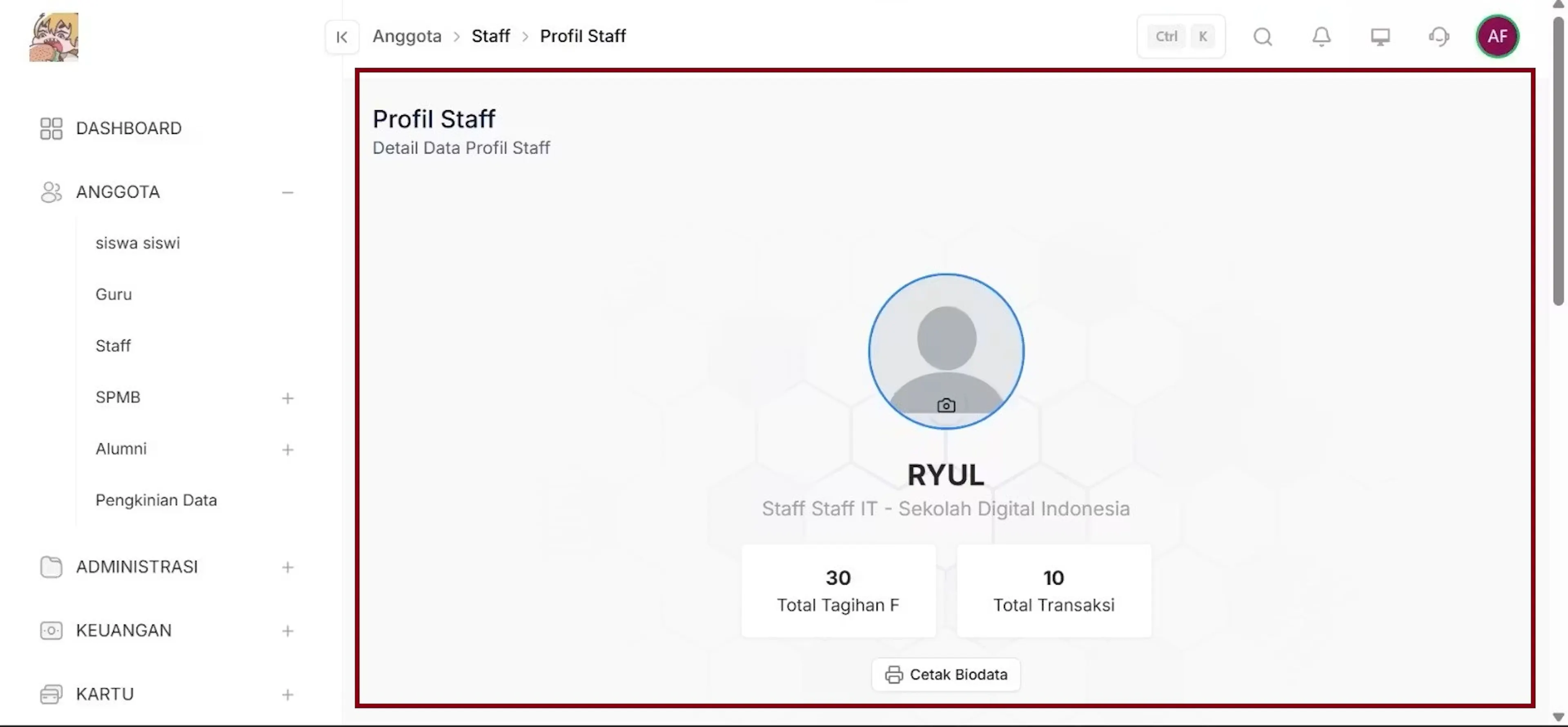Viewport: 1568px width, 727px height.
Task: Select the ANGGOTA menu label
Action: 118,192
